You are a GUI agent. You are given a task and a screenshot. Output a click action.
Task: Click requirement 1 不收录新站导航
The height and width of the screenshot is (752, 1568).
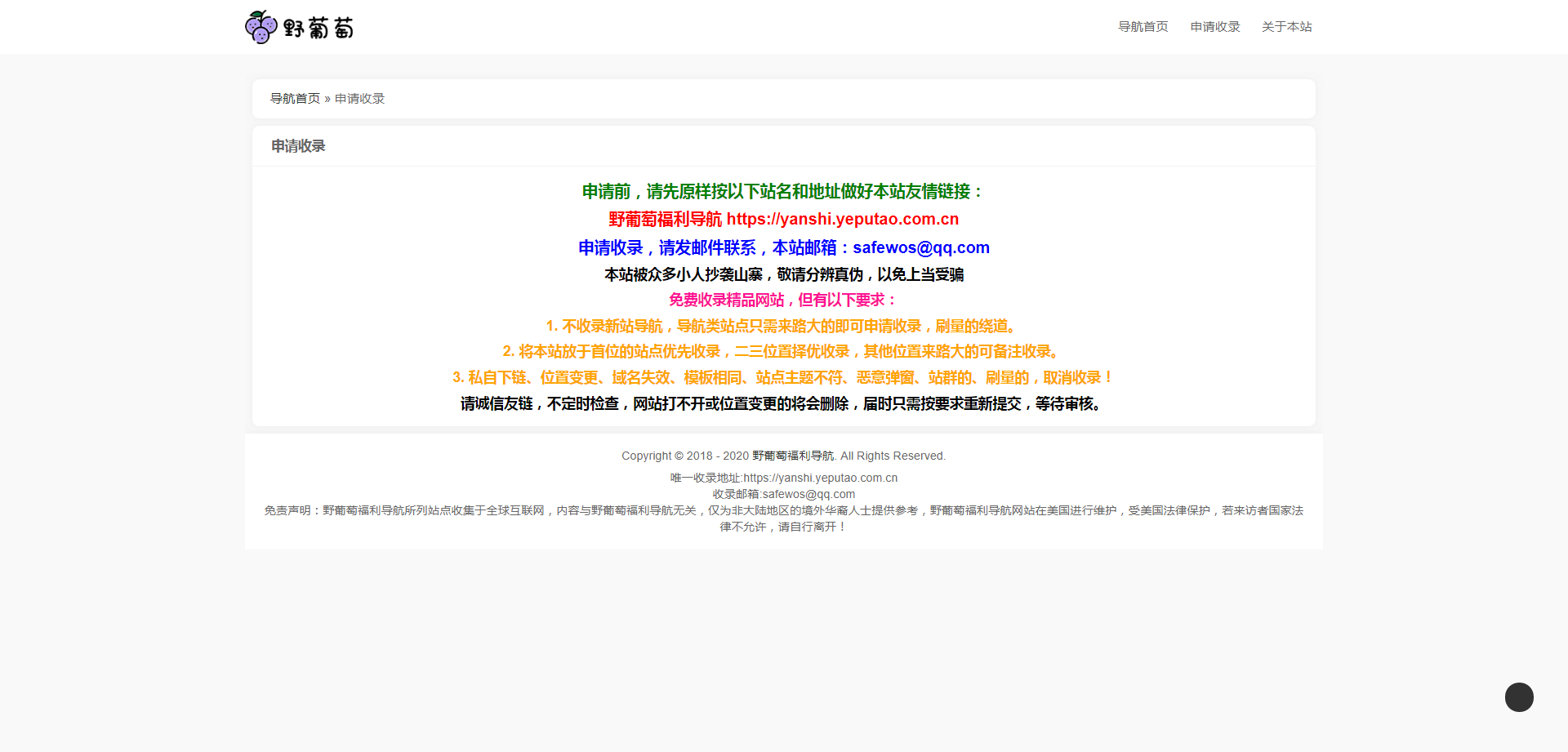pos(783,326)
